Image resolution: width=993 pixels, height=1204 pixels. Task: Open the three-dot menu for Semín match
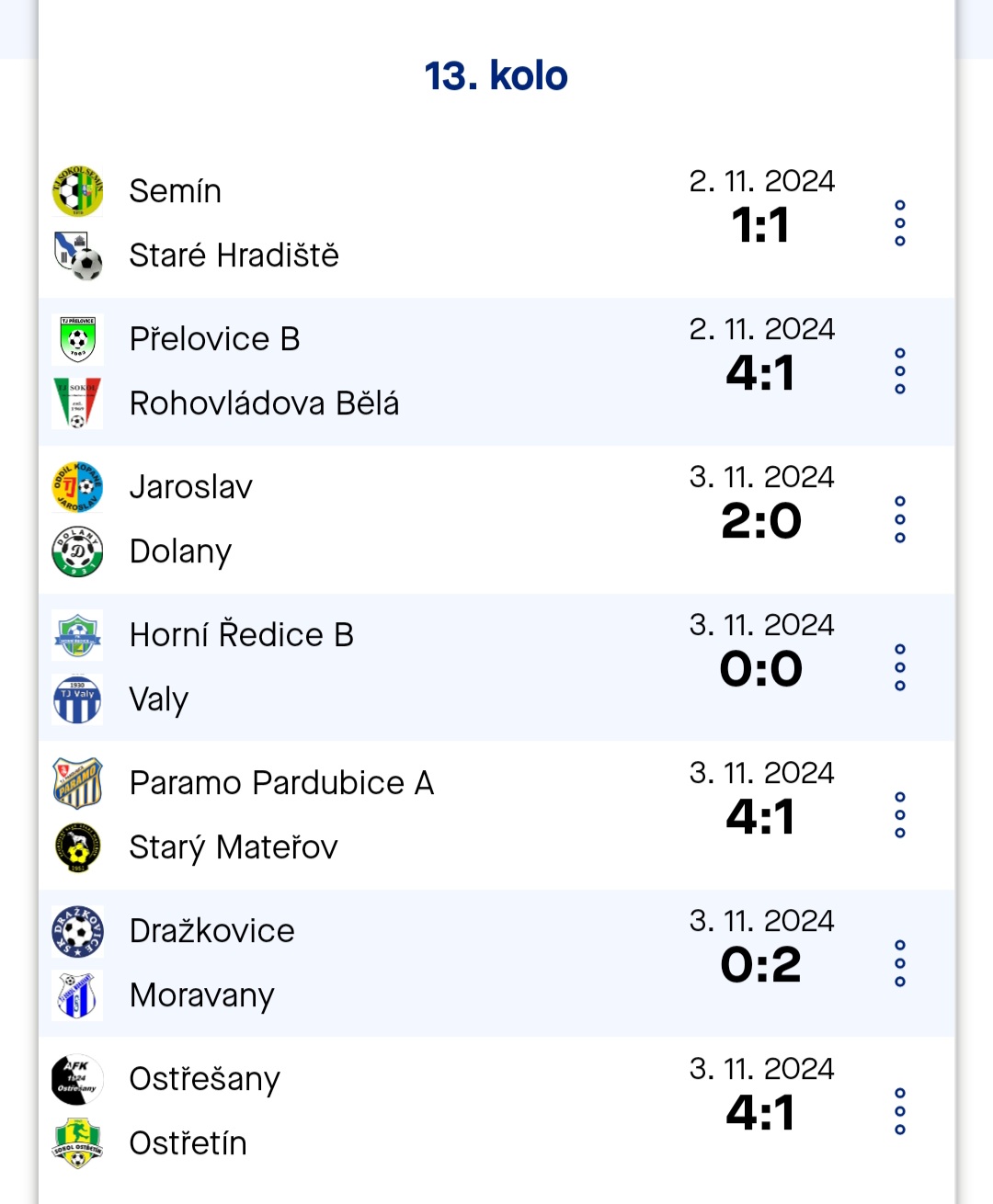pos(900,222)
